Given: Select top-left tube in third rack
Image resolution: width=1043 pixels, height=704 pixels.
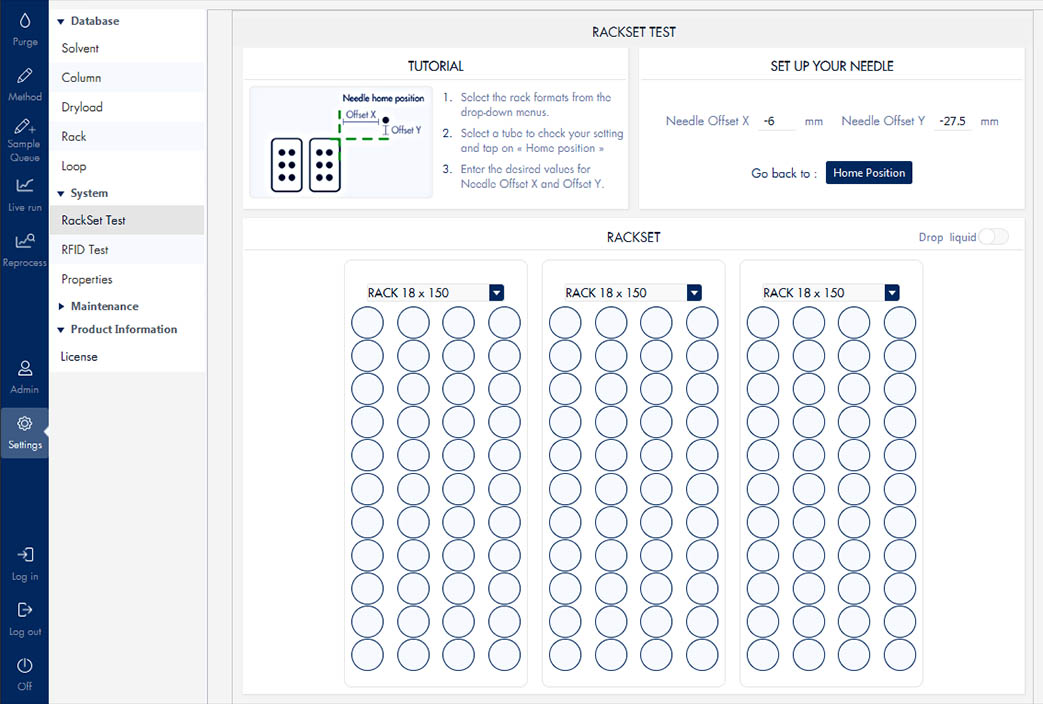Looking at the screenshot, I should point(762,323).
